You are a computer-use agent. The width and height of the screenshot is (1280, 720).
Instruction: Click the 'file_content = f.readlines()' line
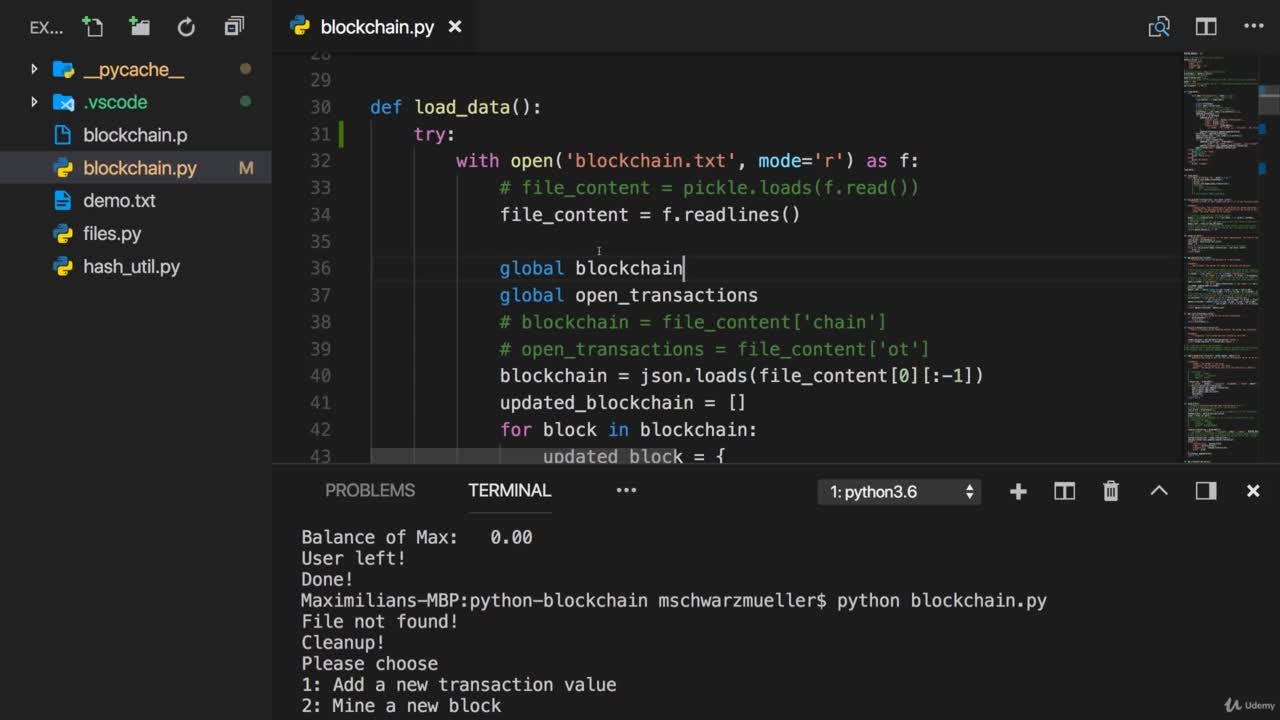click(650, 214)
